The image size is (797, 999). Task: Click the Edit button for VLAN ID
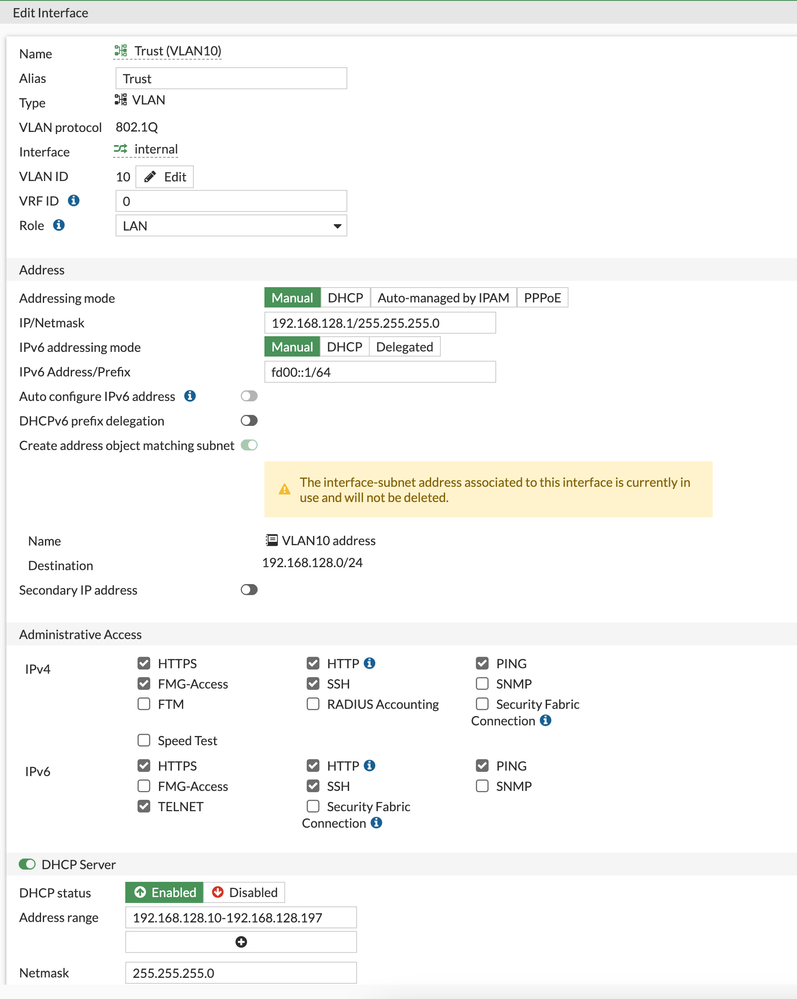coord(165,177)
